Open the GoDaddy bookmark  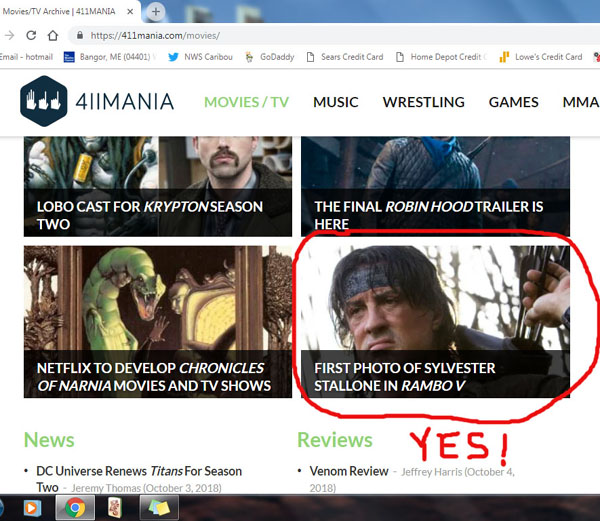click(270, 57)
